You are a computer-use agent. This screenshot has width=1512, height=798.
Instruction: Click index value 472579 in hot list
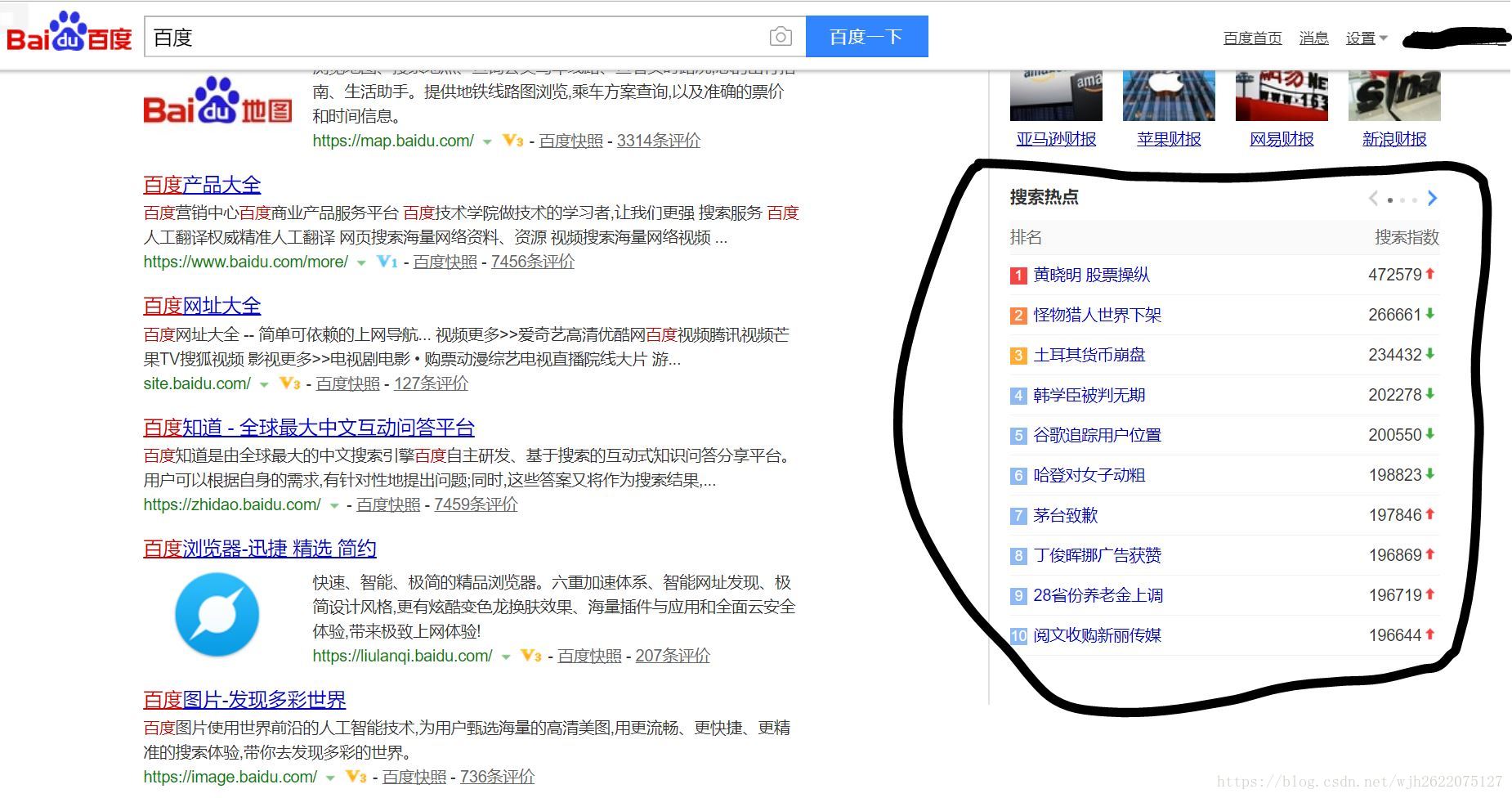coord(1394,276)
